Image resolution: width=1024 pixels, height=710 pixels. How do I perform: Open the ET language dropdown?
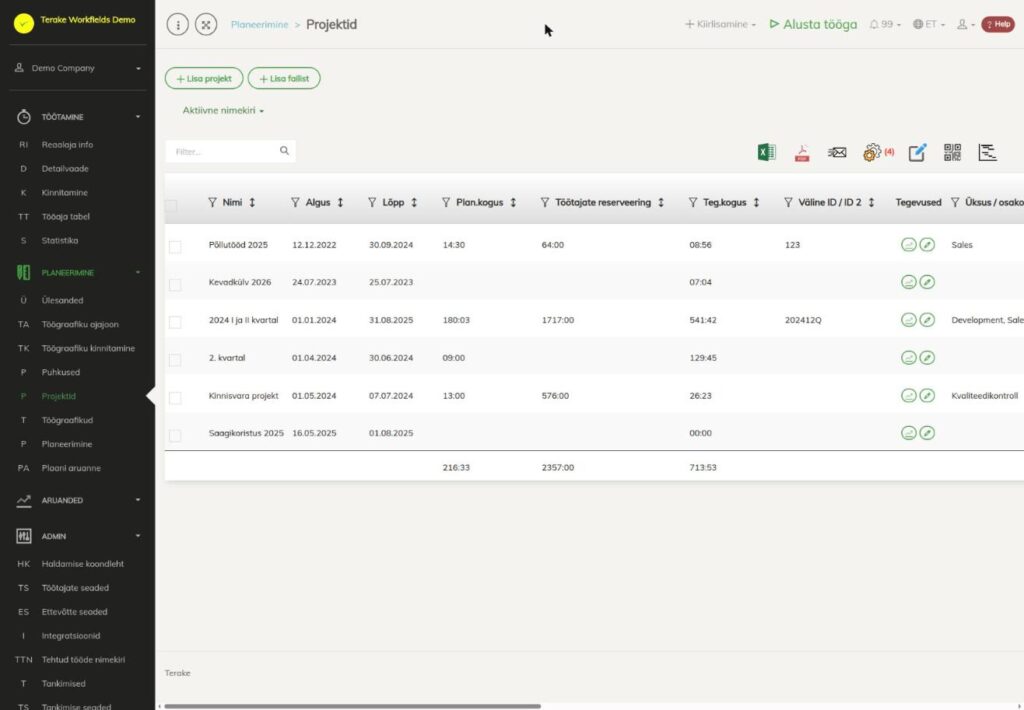929,24
